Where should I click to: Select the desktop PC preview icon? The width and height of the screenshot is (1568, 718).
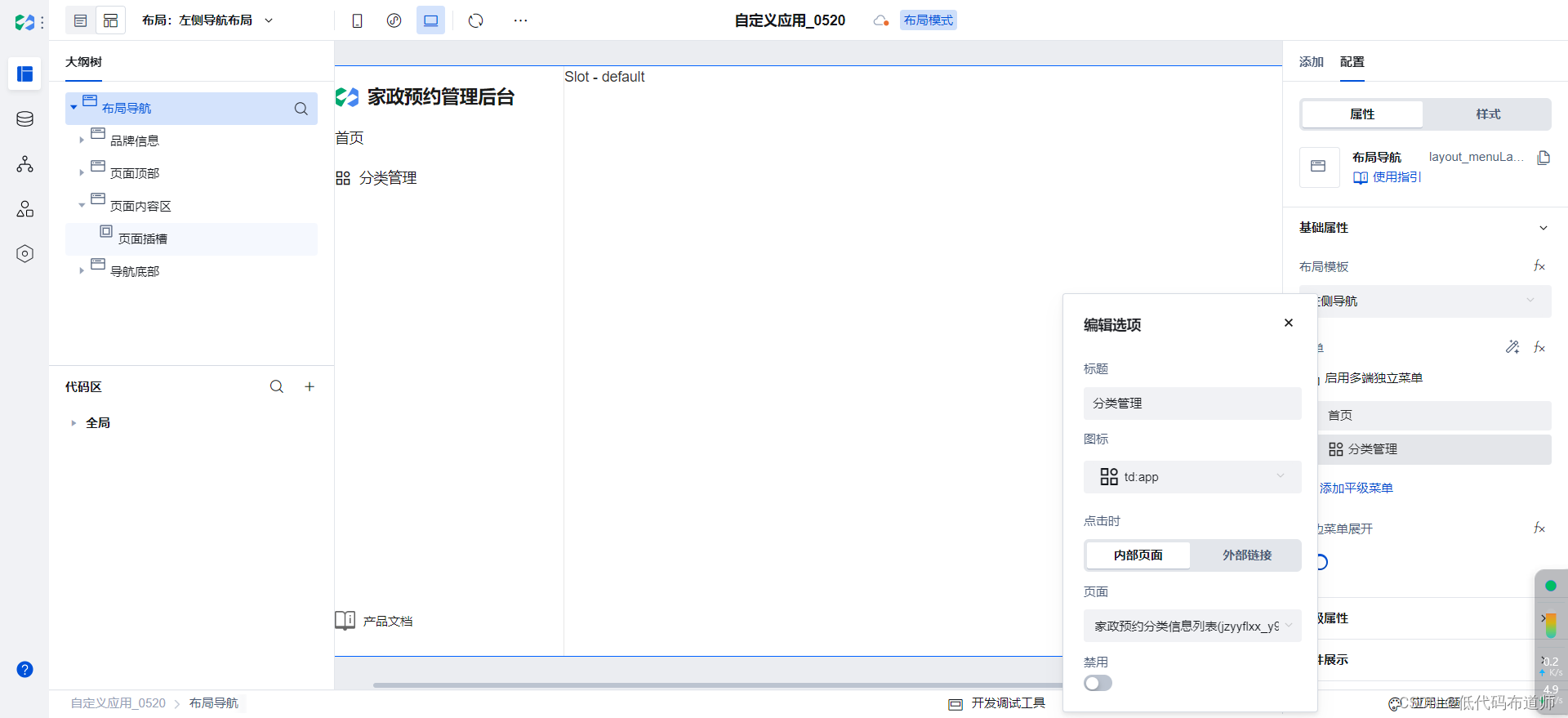(x=430, y=20)
